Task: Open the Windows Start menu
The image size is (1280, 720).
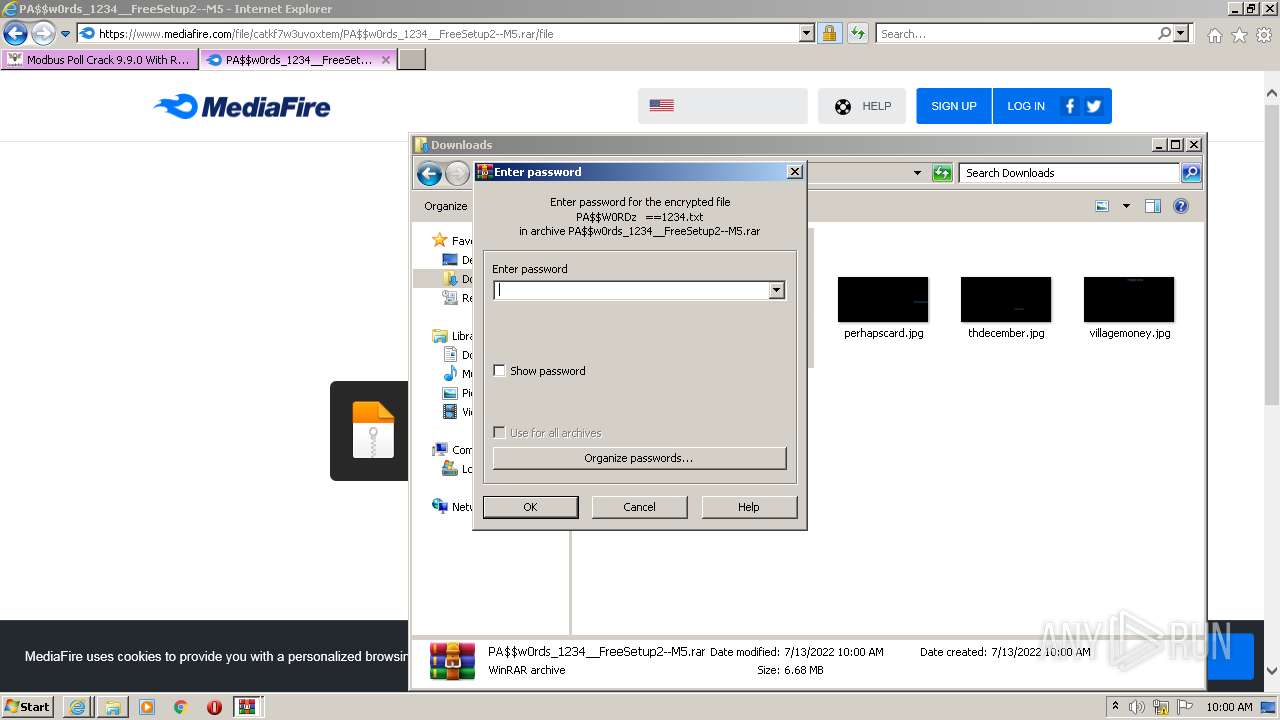Action: tap(28, 707)
